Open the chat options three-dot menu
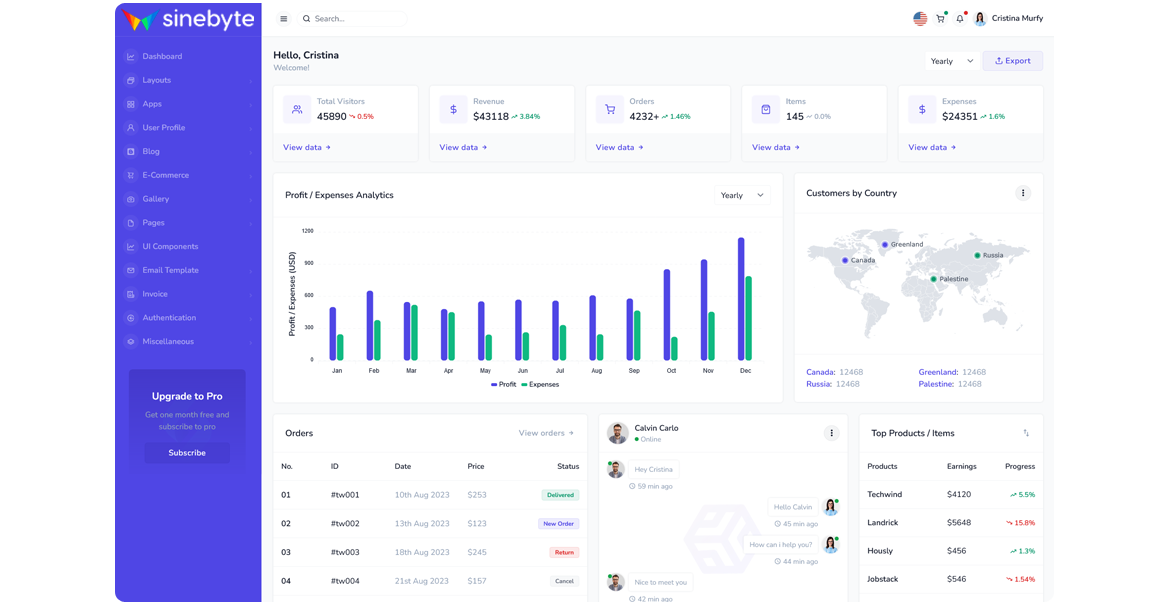The height and width of the screenshot is (605, 1175). tap(830, 433)
